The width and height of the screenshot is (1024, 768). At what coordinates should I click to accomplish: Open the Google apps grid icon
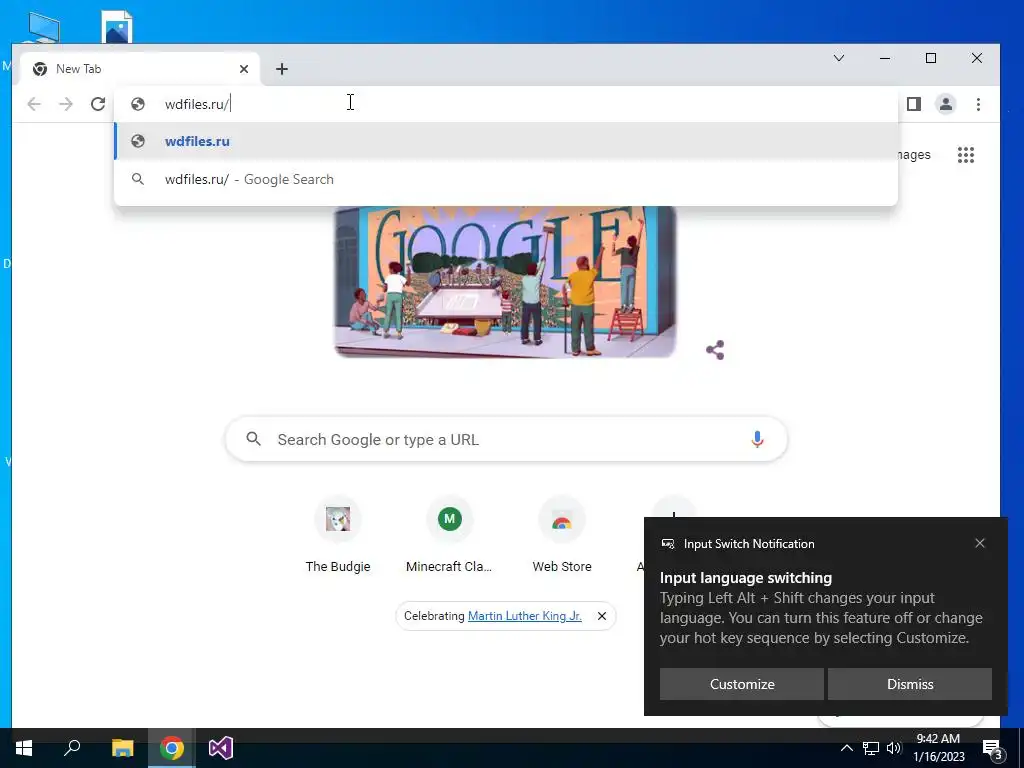point(966,155)
